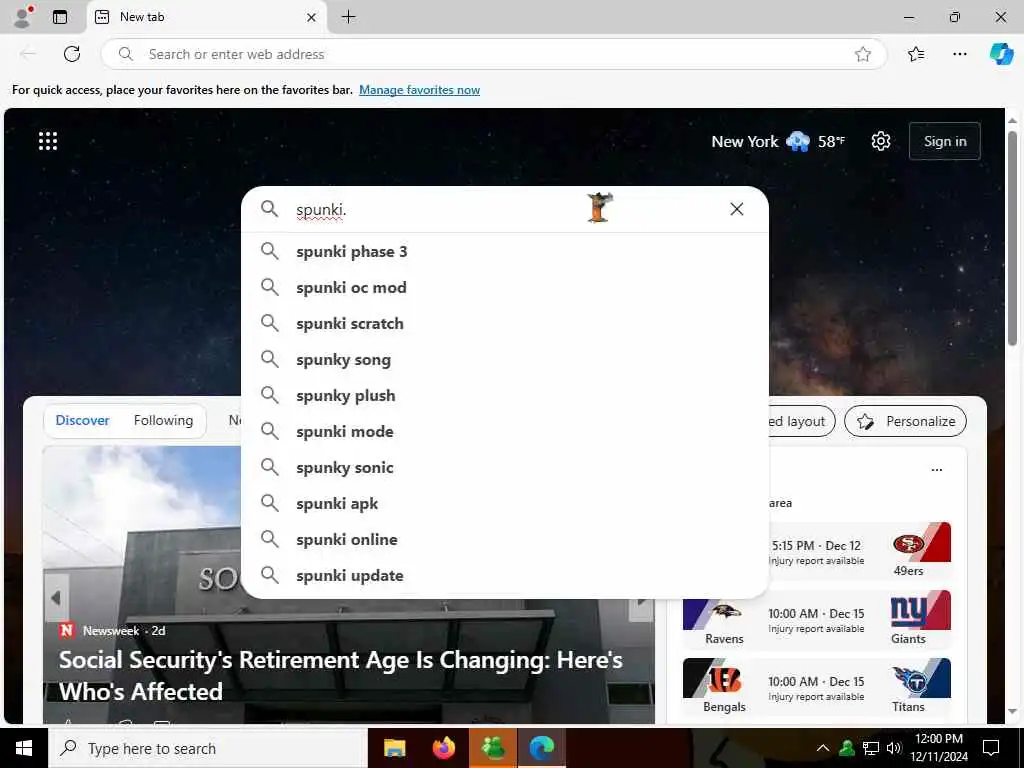Click the page vertical scrollbar thumb

click(x=1012, y=238)
